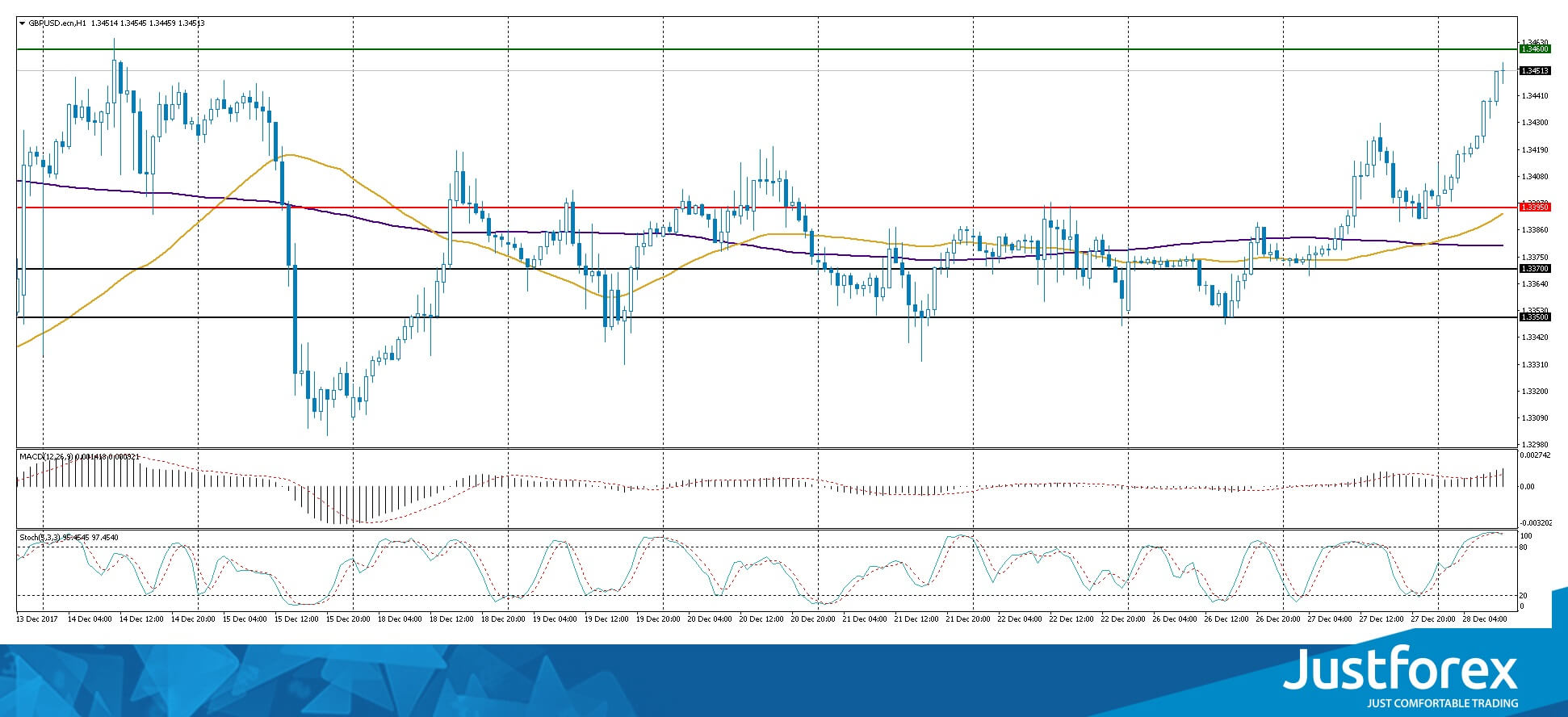Click the 1.33860 price axis label
The height and width of the screenshot is (717, 1568).
1535,230
